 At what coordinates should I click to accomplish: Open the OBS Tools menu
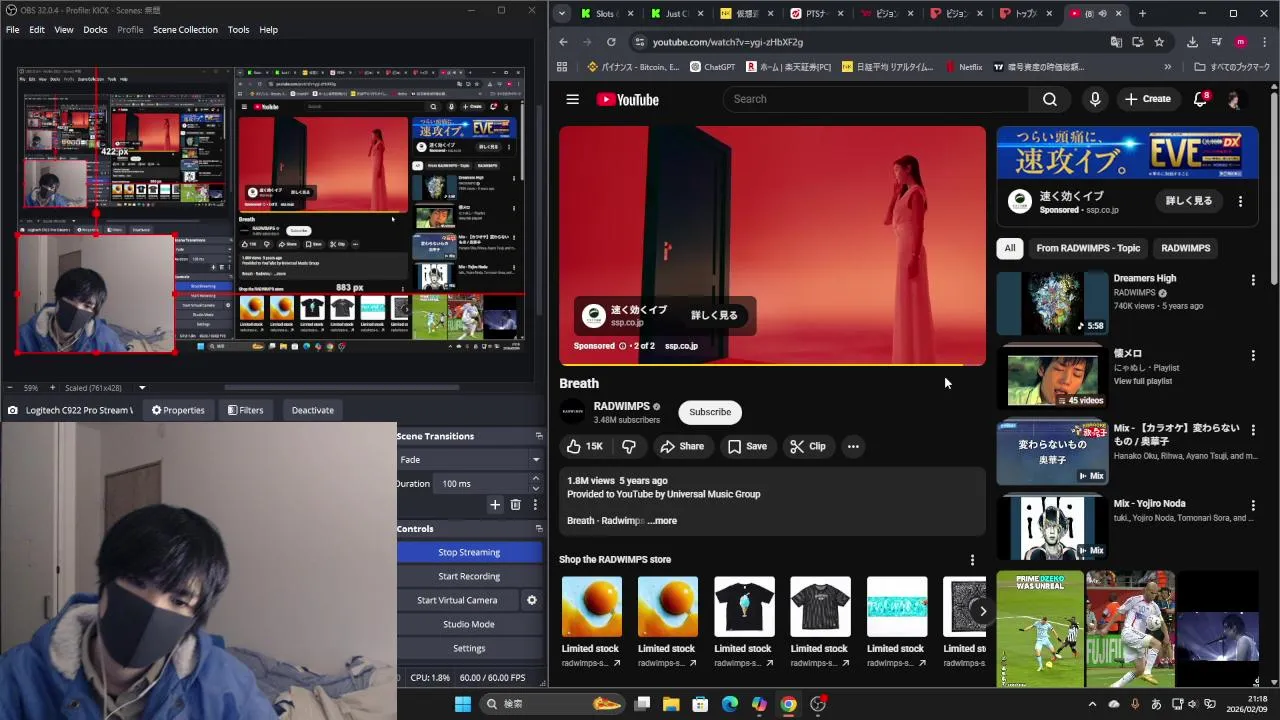[x=238, y=30]
